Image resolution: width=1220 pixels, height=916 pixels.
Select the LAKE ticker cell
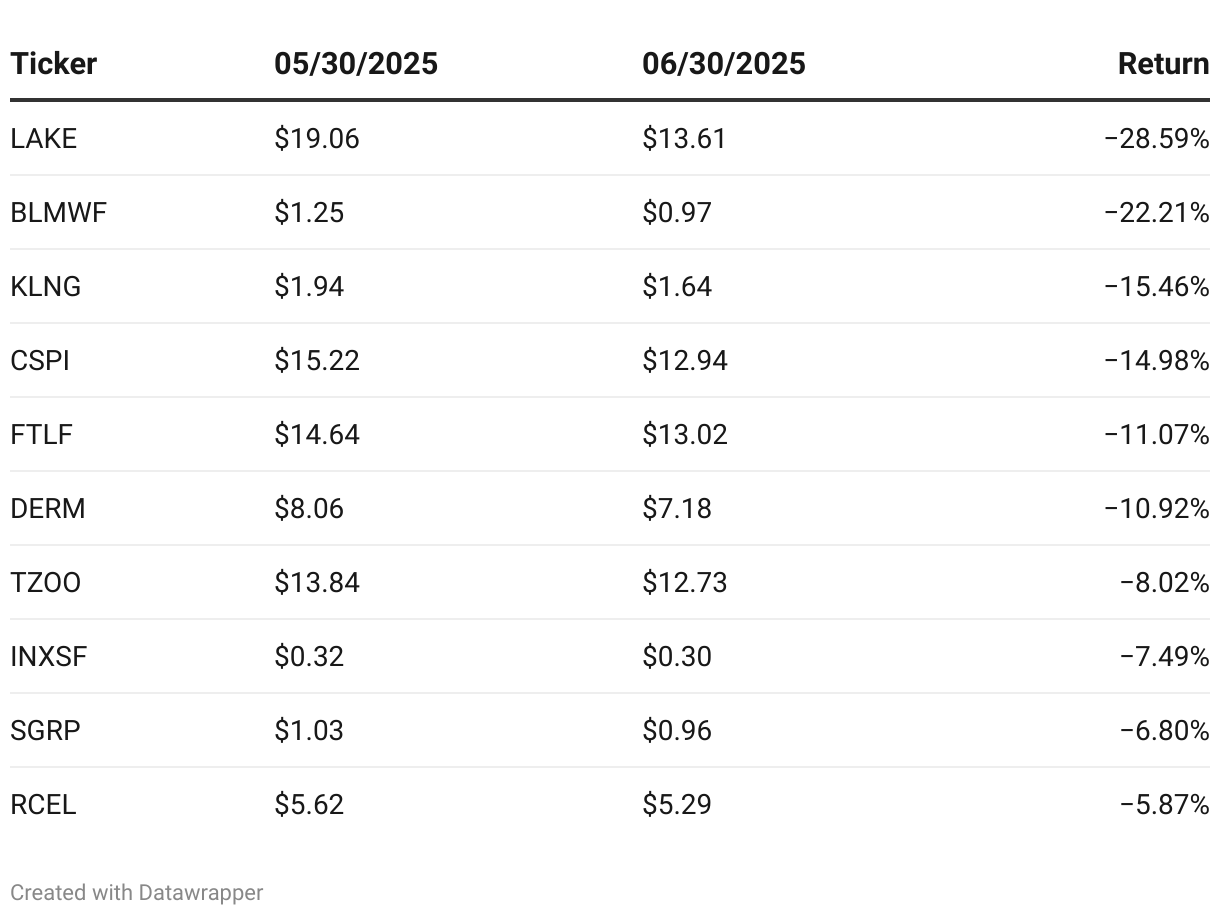pyautogui.click(x=44, y=139)
